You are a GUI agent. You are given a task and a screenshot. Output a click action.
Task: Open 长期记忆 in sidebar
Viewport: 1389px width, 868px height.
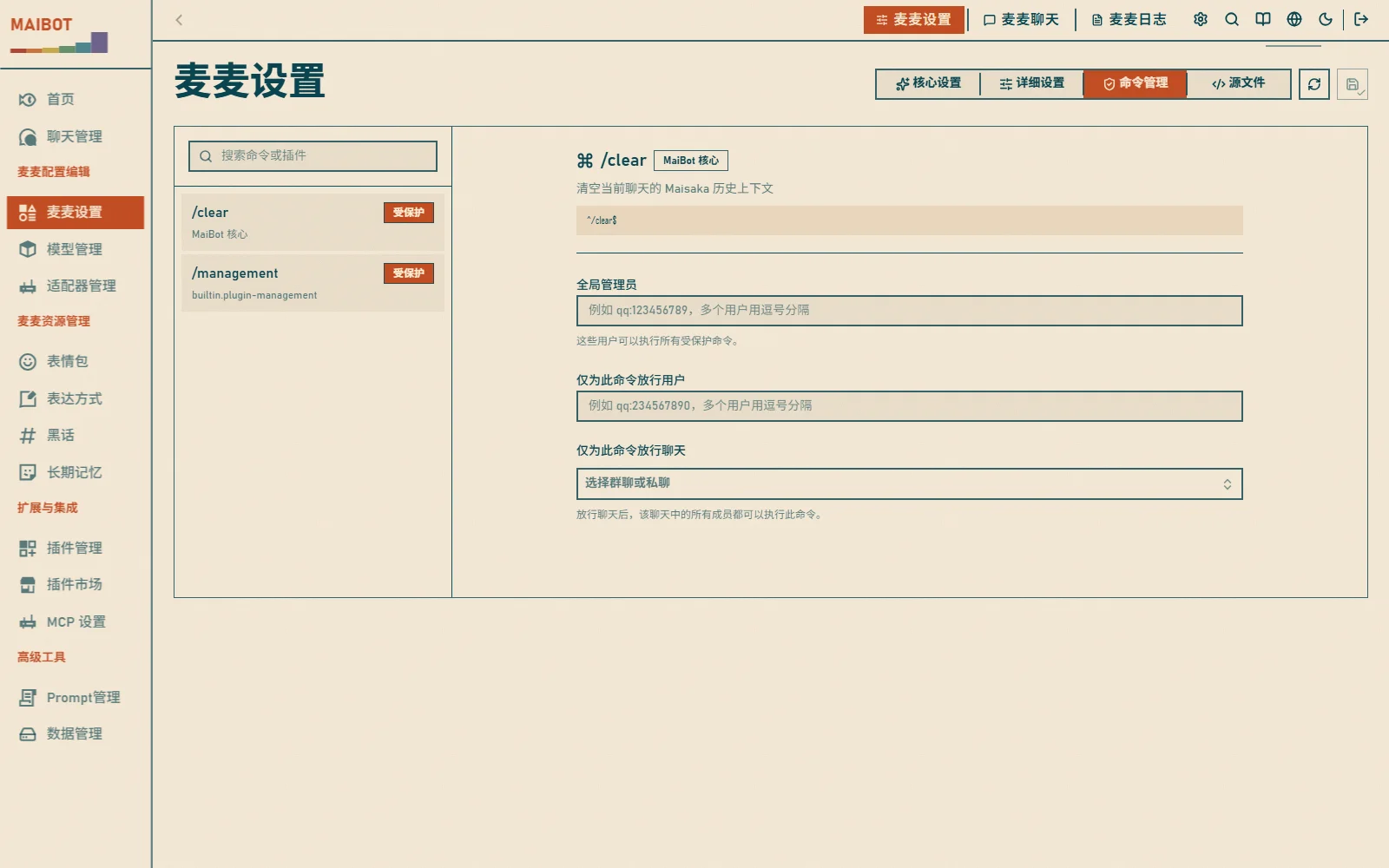pos(76,472)
